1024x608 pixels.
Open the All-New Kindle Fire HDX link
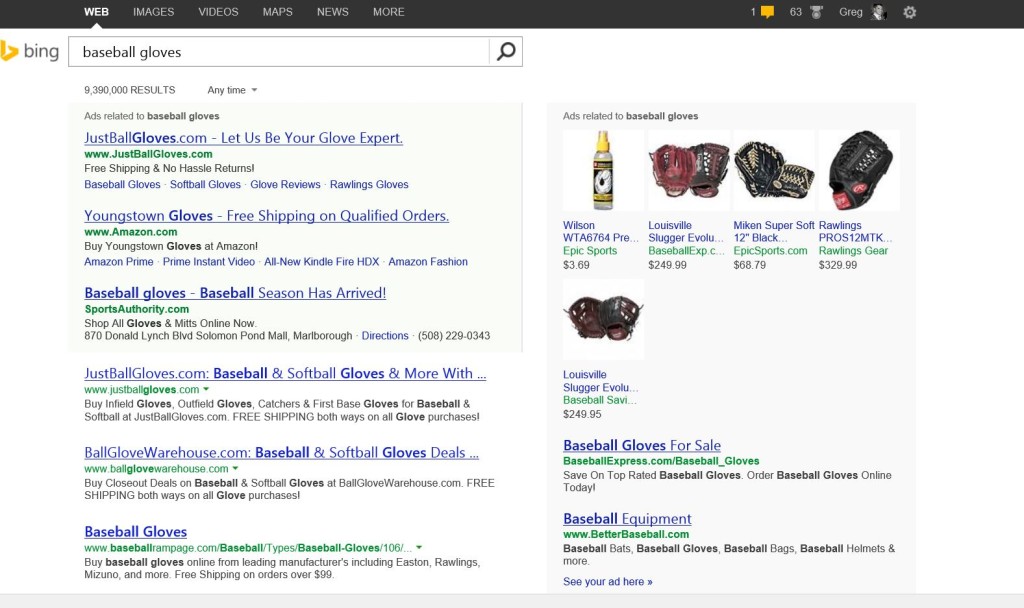click(x=321, y=261)
